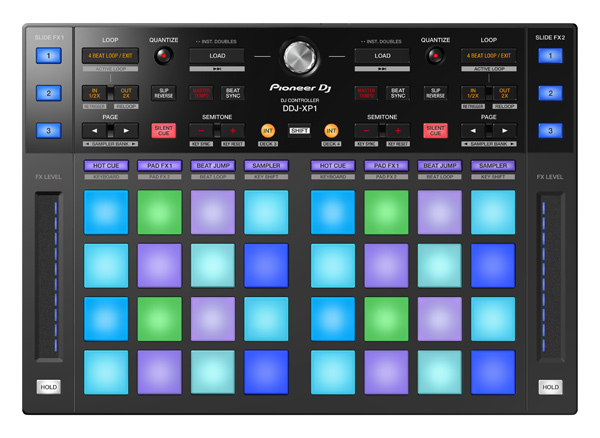Screen dimensions: 600x438
Task: Switch right deck pads to SAMPLER mode
Action: pos(493,166)
